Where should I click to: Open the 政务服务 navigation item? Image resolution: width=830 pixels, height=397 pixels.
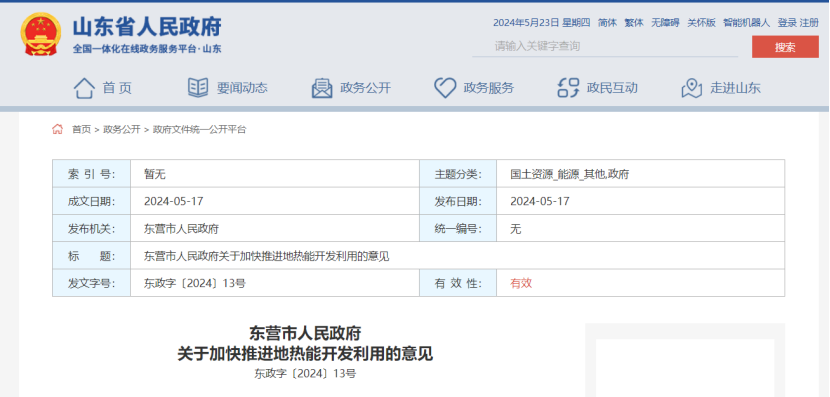coord(489,88)
